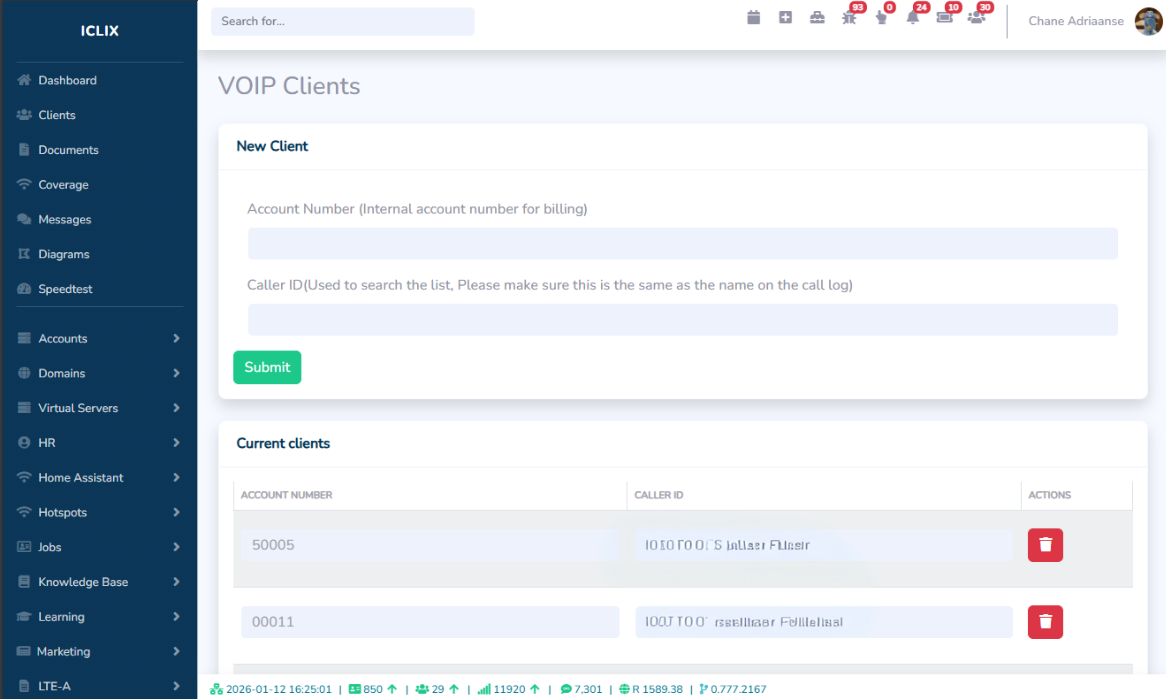Expand the Knowledge Base section
The height and width of the screenshot is (699, 1166).
click(x=98, y=582)
